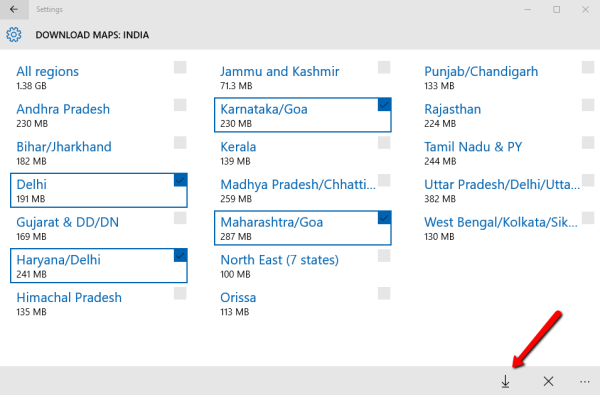Enable the Rajasthan checkbox
This screenshot has height=395, width=600.
click(588, 105)
